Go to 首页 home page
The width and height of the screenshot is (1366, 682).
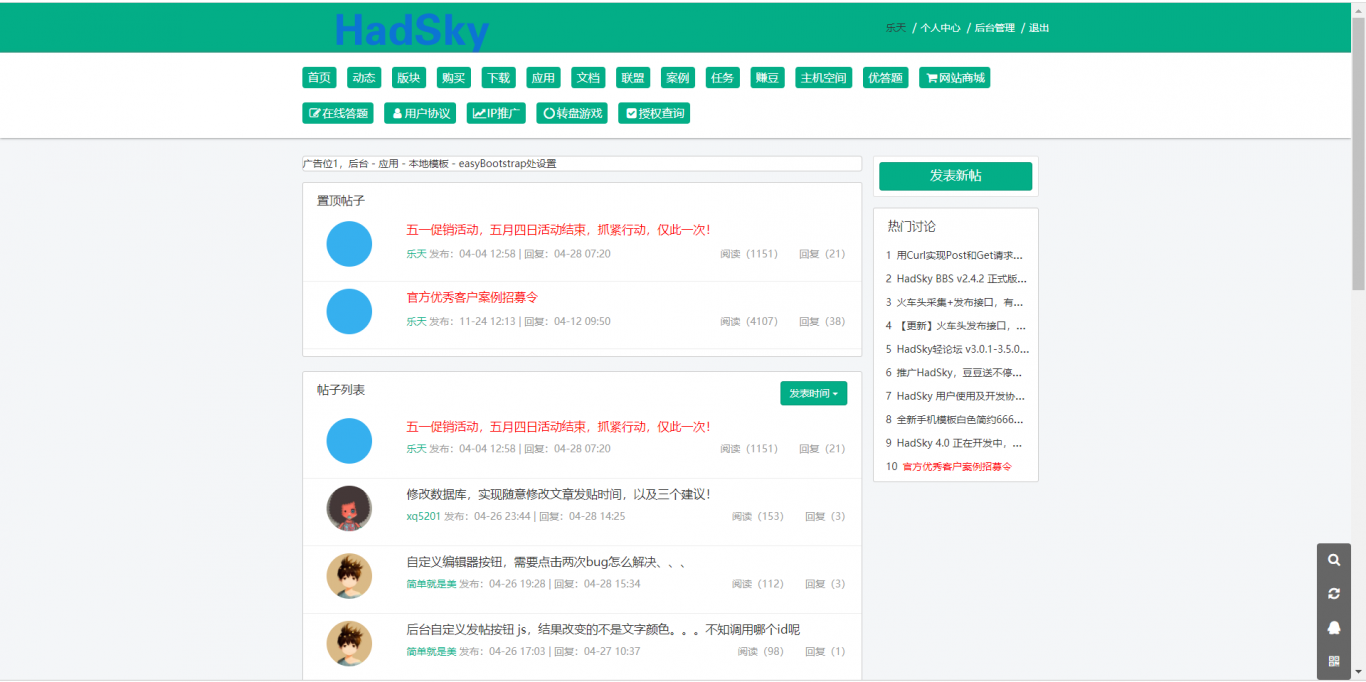point(319,78)
